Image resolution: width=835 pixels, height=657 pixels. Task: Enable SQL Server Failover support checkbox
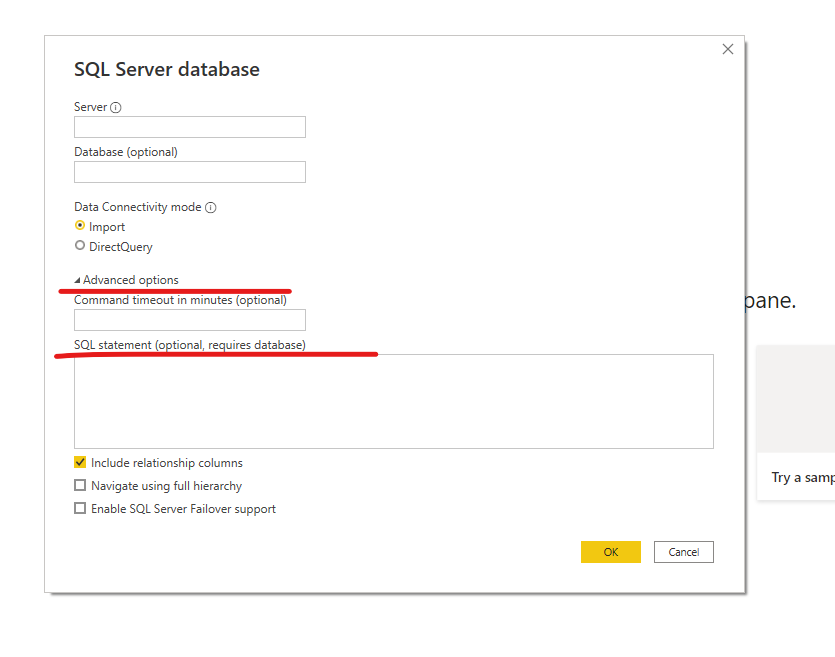click(80, 508)
